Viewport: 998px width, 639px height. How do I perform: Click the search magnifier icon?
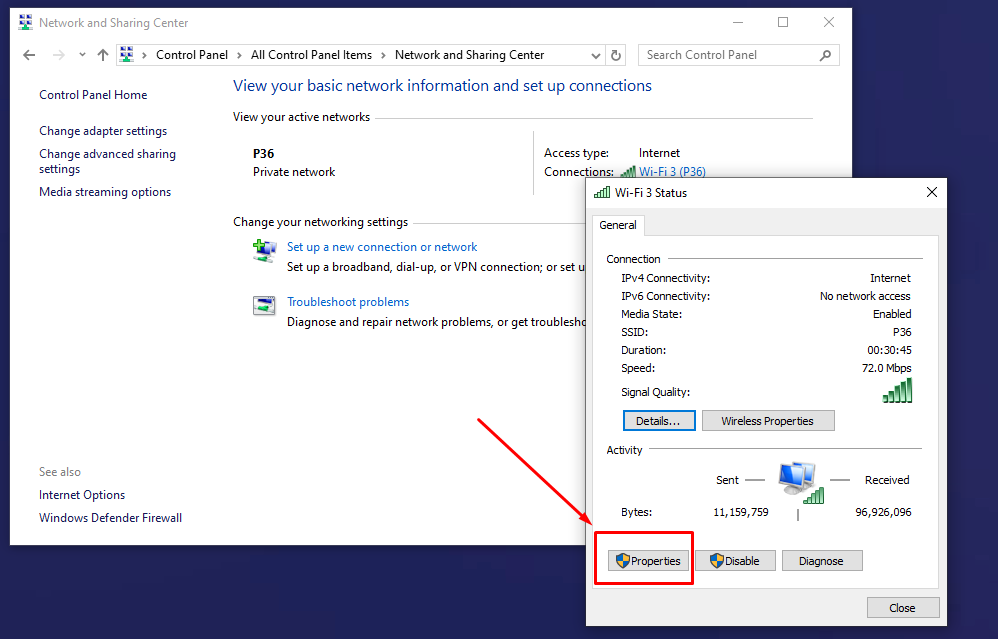(x=826, y=55)
